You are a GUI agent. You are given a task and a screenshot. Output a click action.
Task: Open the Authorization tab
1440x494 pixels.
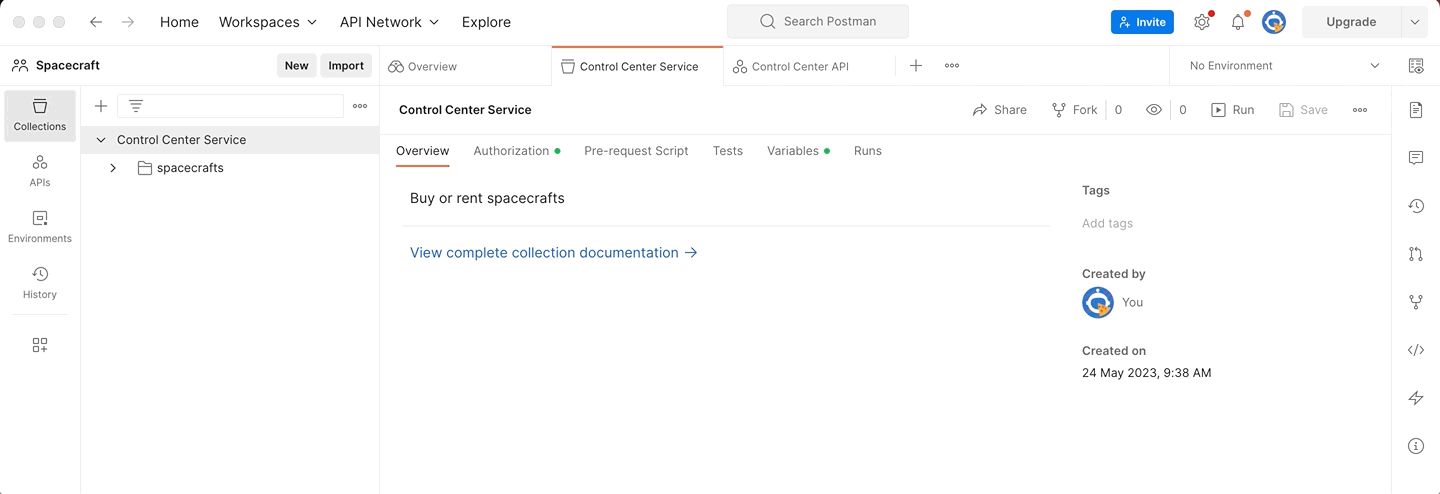coord(516,151)
